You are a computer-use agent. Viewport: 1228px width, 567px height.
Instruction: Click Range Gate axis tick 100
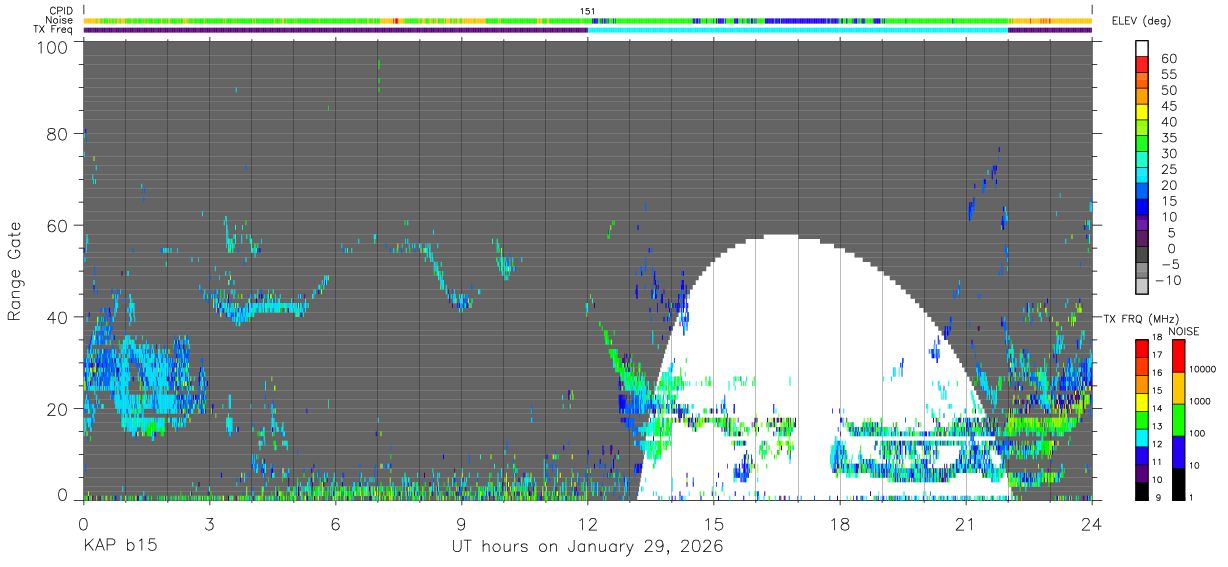click(x=53, y=46)
